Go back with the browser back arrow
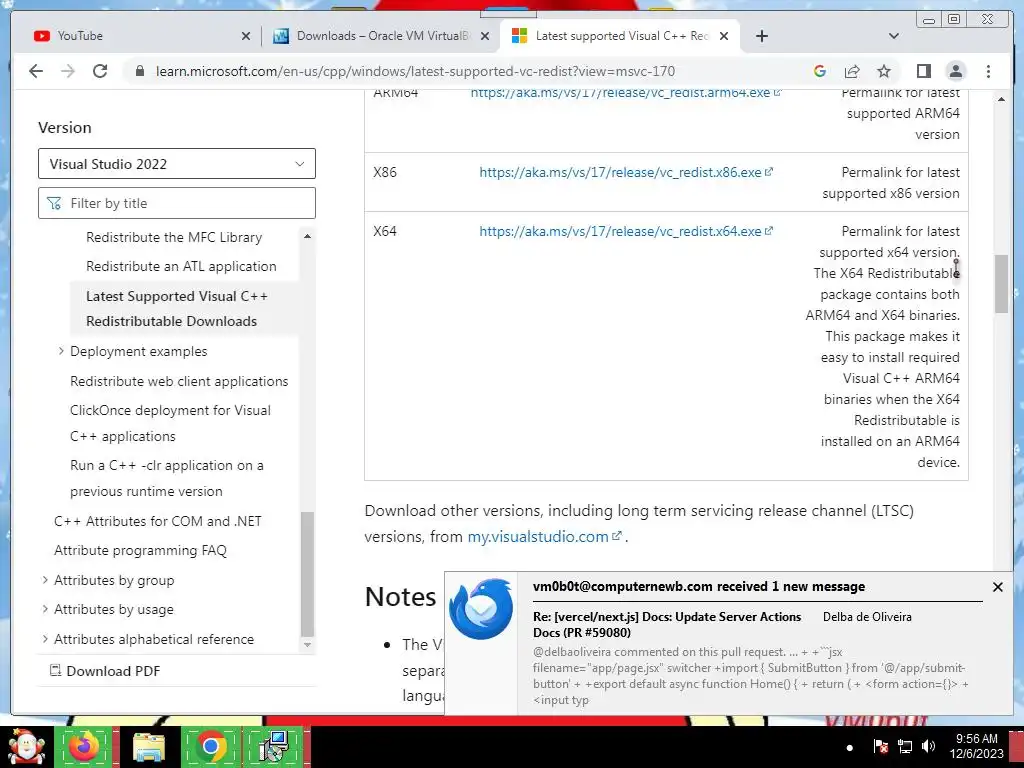The height and width of the screenshot is (768, 1024). (x=36, y=71)
